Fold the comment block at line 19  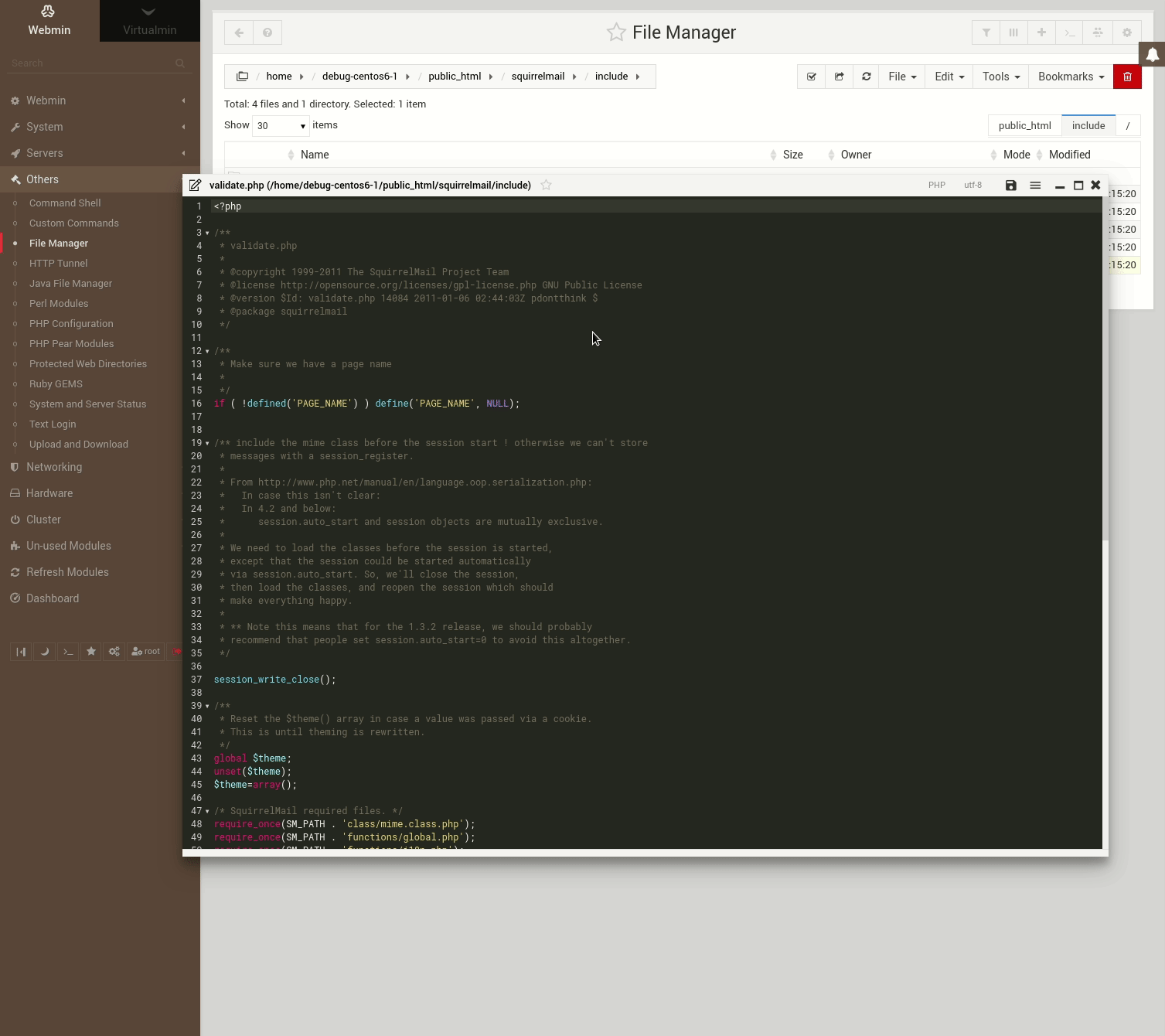(207, 443)
